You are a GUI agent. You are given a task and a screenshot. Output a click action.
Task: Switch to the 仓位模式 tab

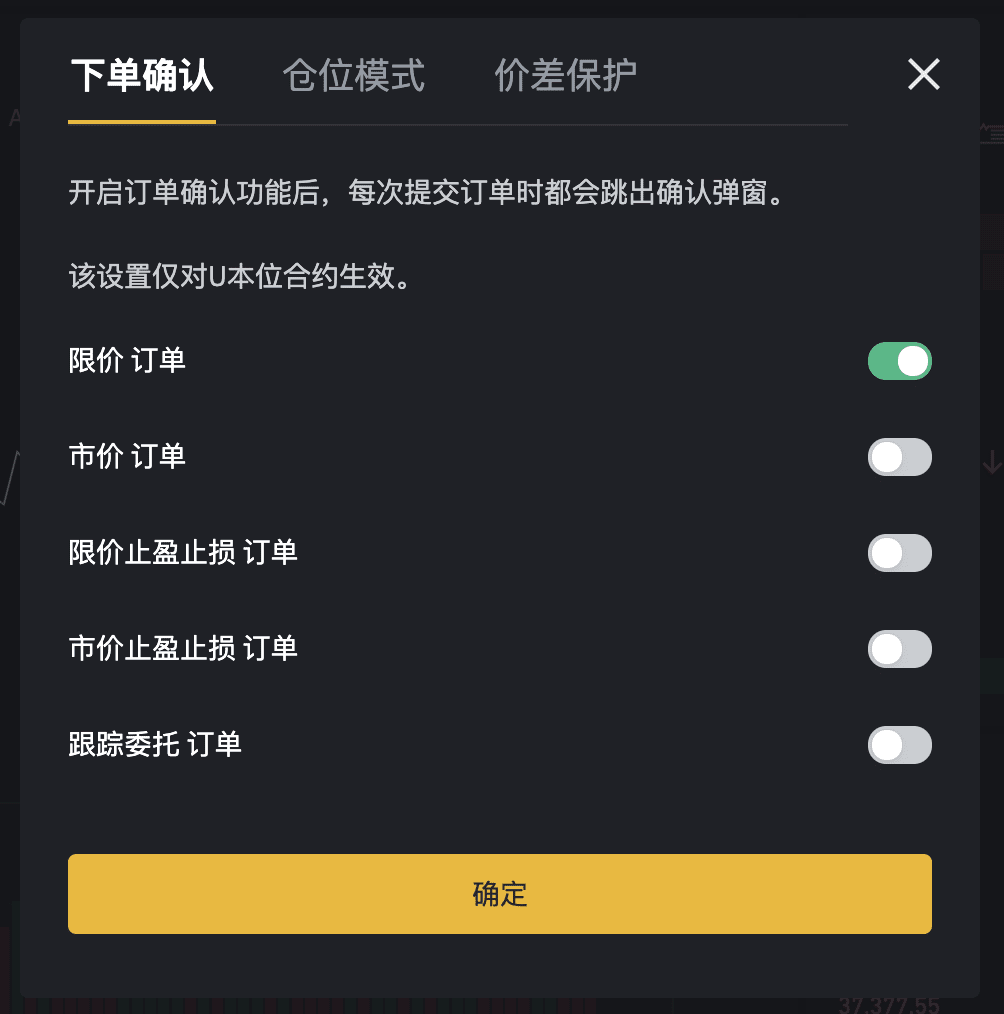pyautogui.click(x=354, y=75)
